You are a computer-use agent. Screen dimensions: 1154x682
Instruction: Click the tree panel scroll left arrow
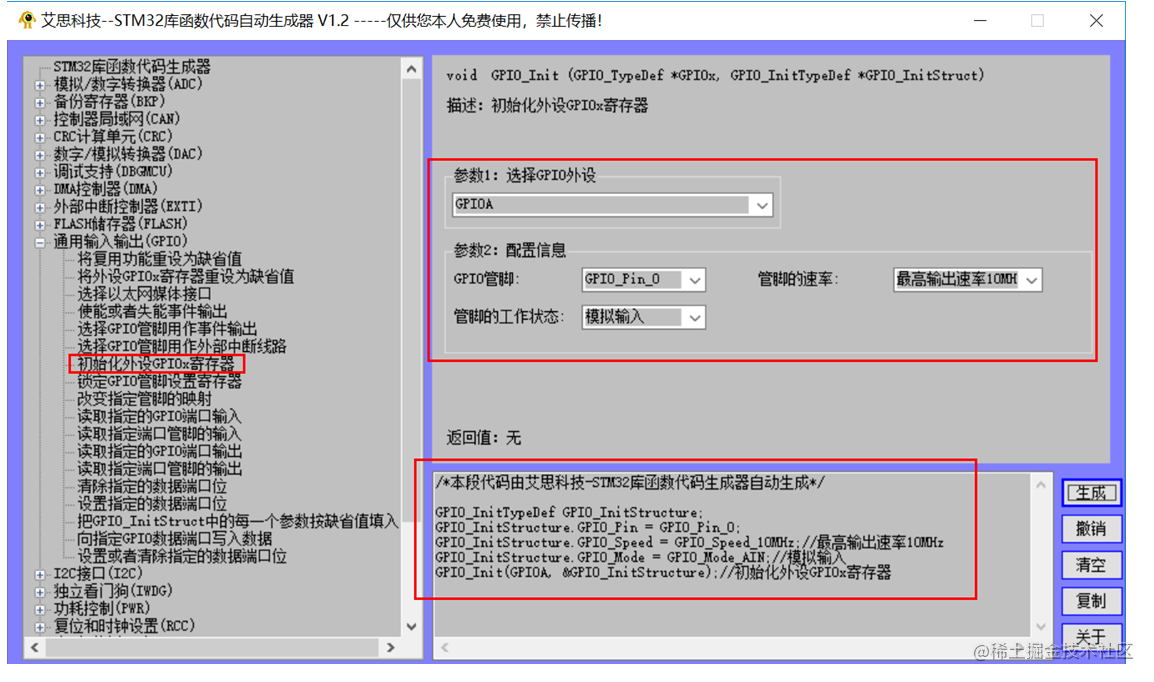point(34,647)
